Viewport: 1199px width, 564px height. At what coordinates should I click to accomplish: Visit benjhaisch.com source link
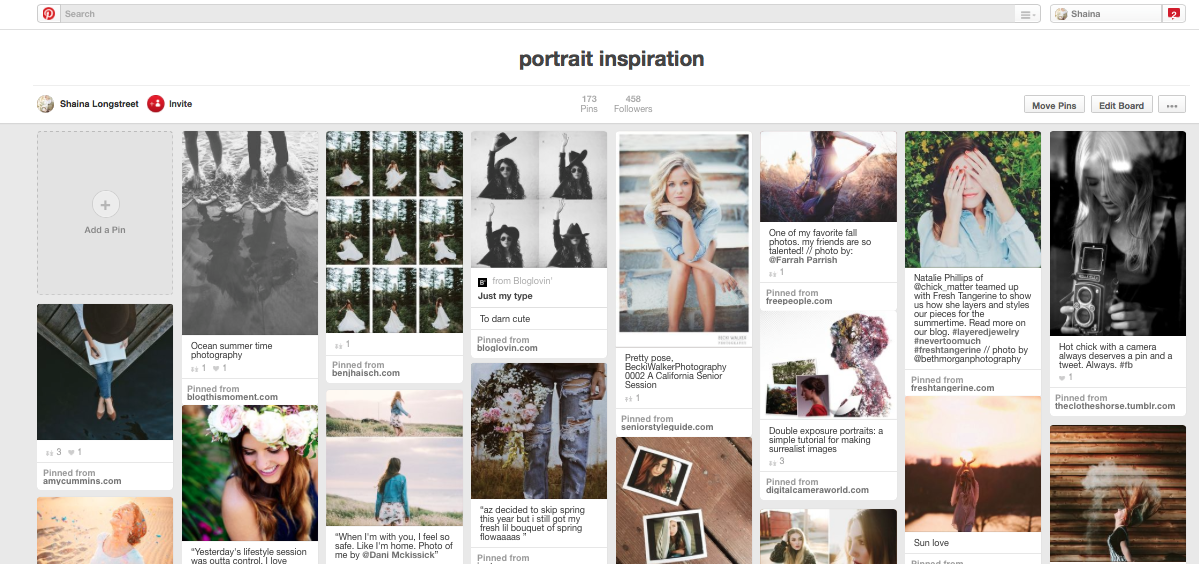click(x=366, y=373)
